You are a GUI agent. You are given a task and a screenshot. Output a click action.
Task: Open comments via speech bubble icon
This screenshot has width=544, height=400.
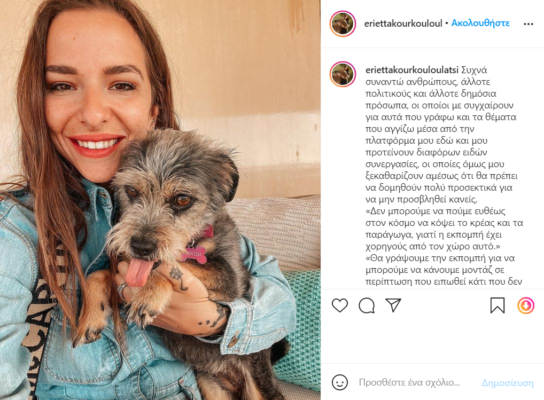[x=366, y=306]
